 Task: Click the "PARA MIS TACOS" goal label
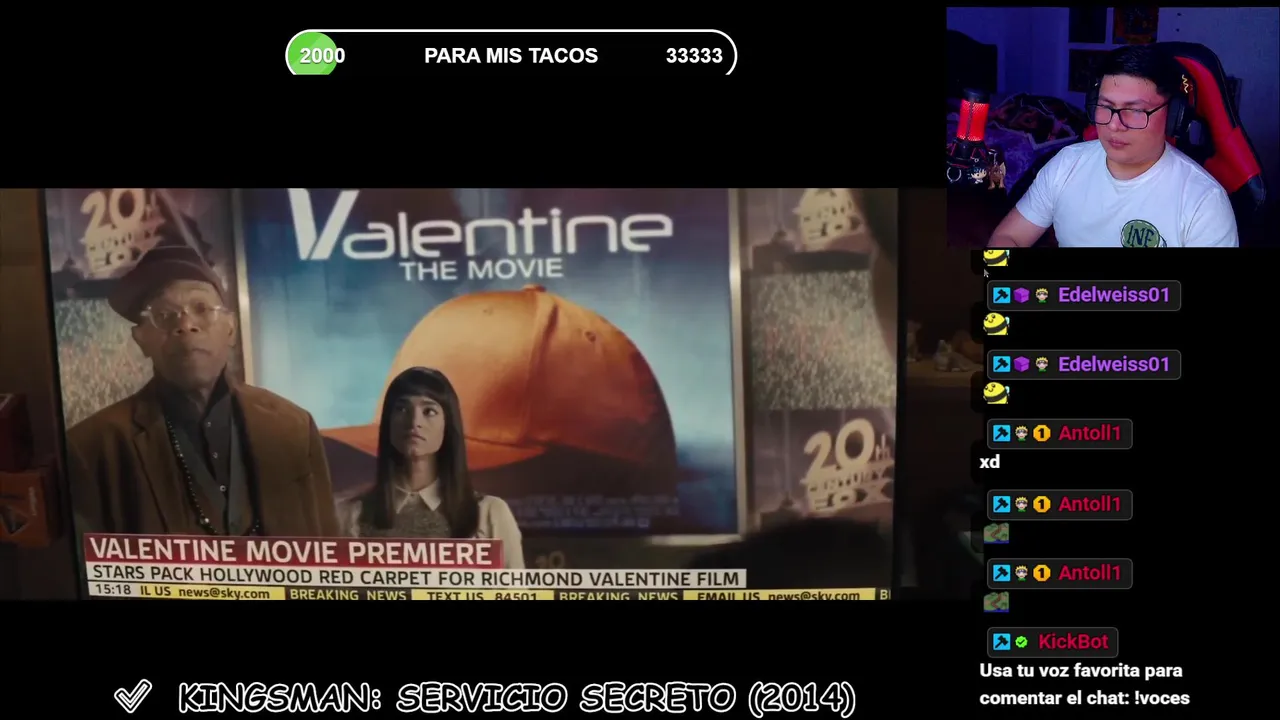pyautogui.click(x=511, y=56)
